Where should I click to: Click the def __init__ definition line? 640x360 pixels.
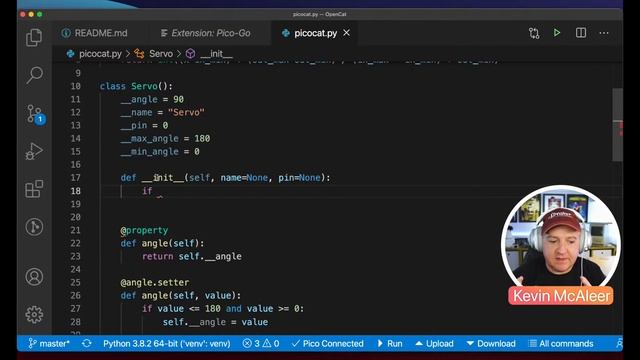tap(225, 178)
